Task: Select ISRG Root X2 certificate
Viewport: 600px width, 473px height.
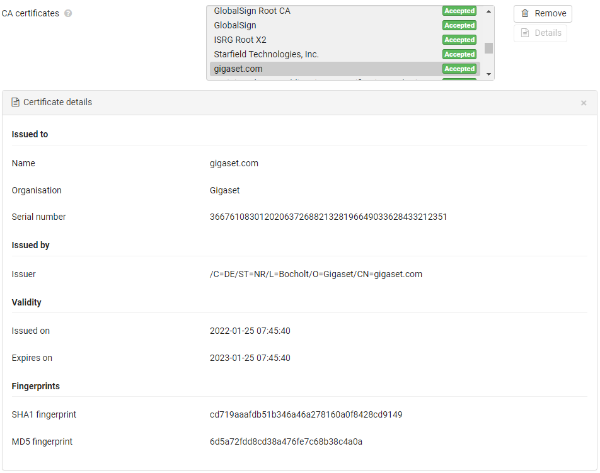Action: [344, 40]
